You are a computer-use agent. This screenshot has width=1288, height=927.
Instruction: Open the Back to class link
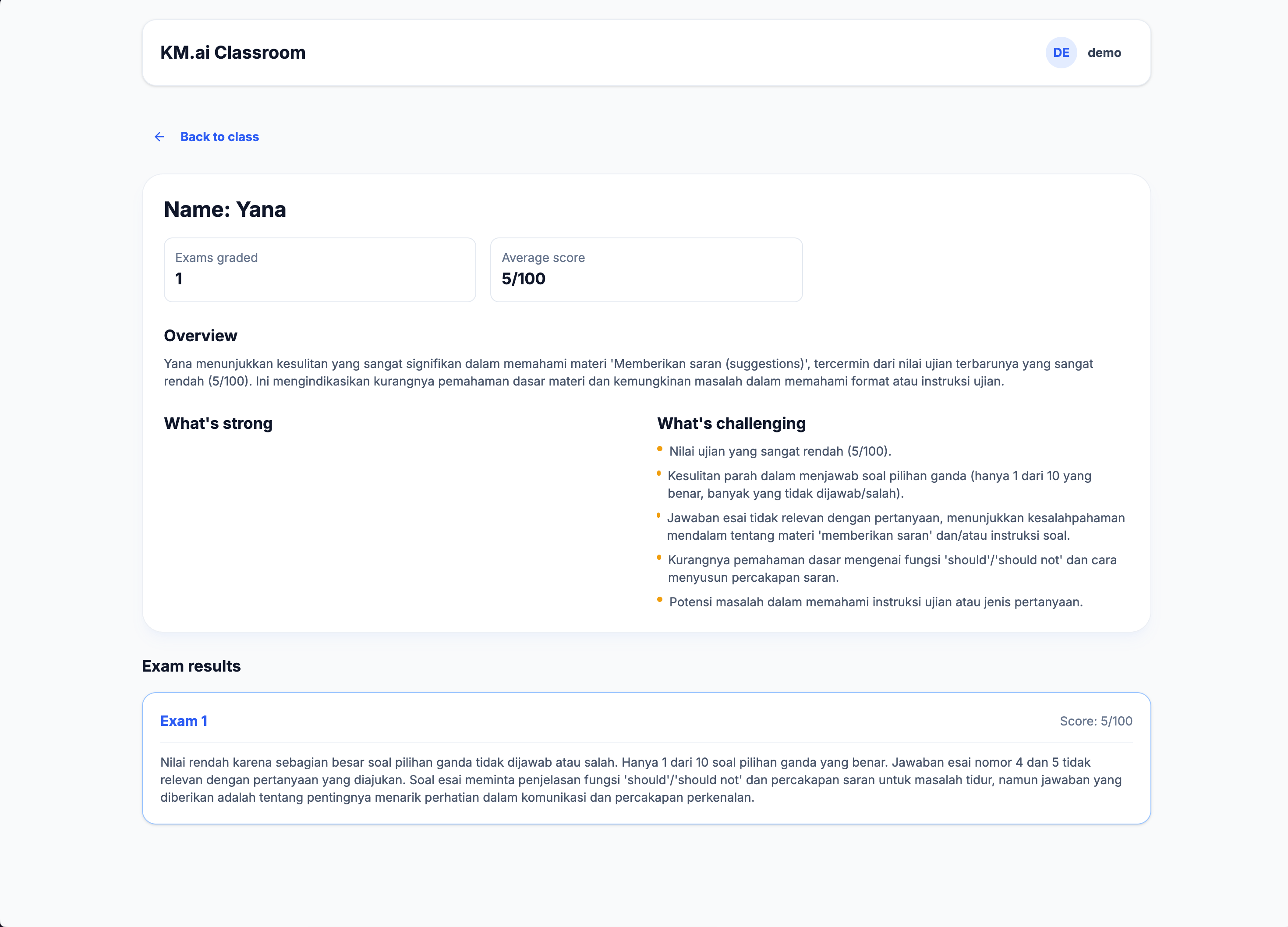219,137
